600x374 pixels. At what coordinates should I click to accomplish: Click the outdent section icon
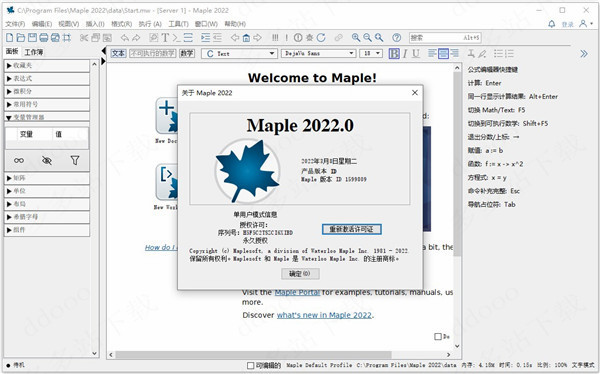coord(217,38)
